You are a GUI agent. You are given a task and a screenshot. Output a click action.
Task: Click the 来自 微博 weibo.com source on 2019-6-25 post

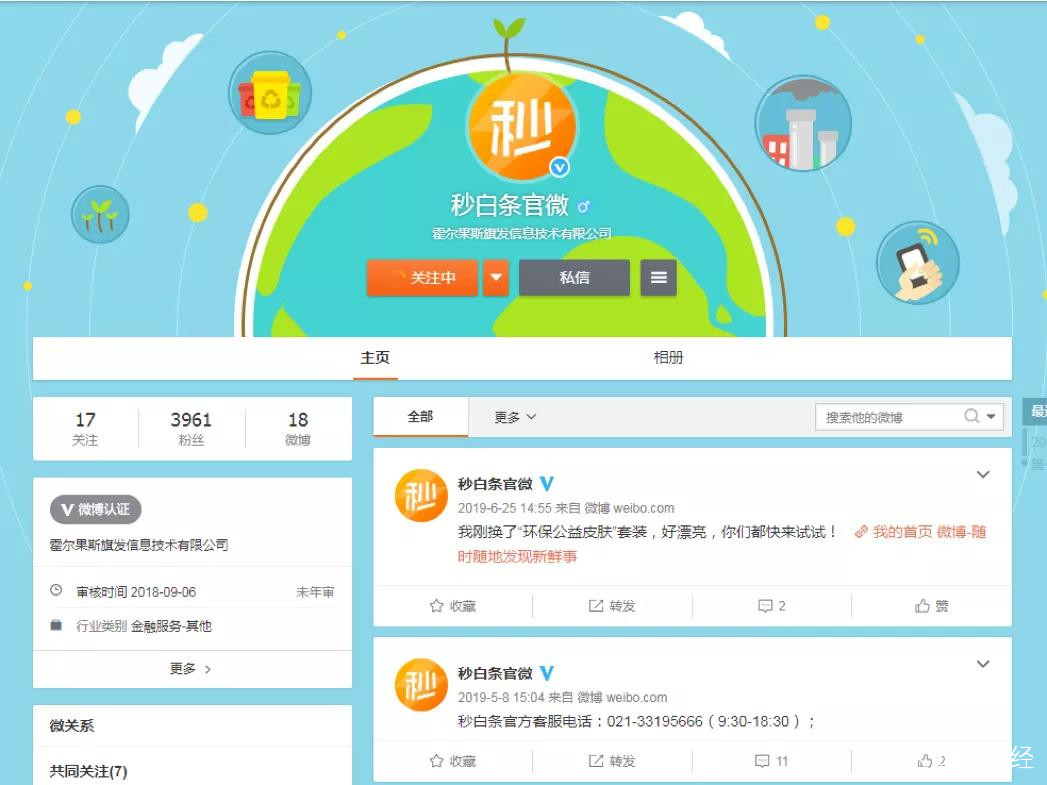coord(615,508)
